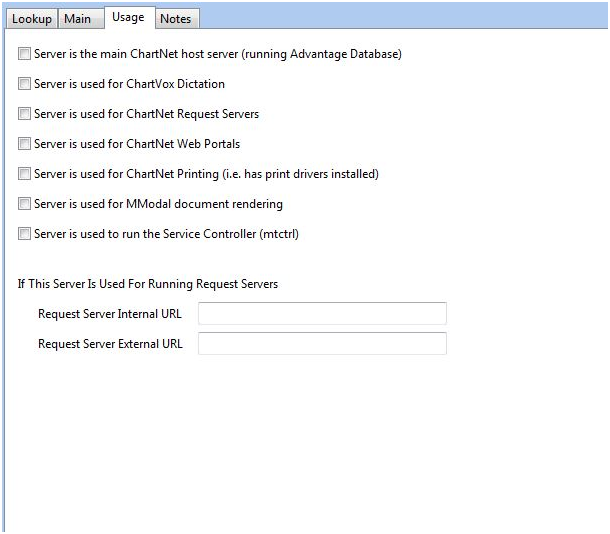Switch to the Lookup tab

pos(32,19)
